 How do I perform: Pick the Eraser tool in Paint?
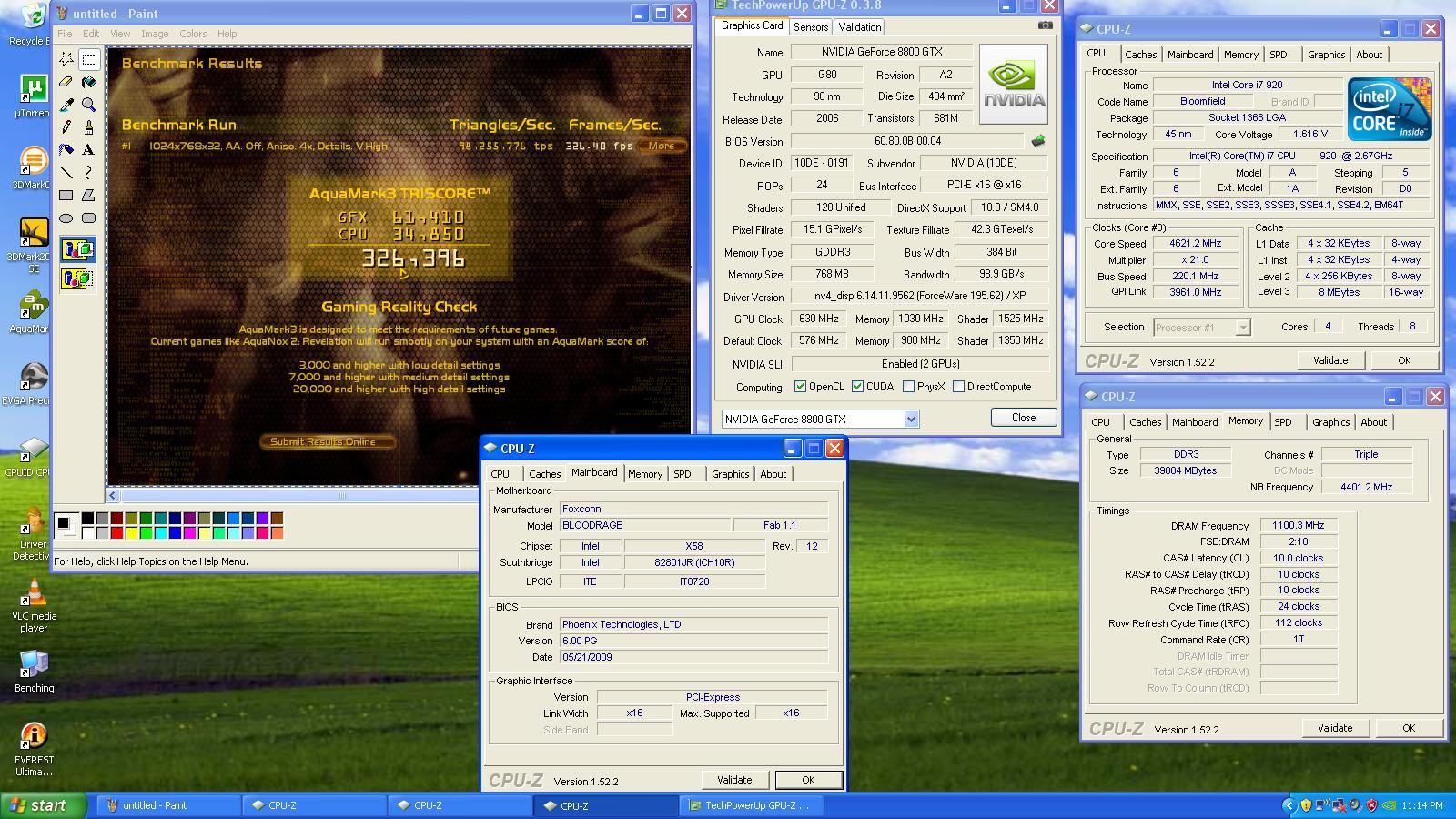click(x=66, y=82)
